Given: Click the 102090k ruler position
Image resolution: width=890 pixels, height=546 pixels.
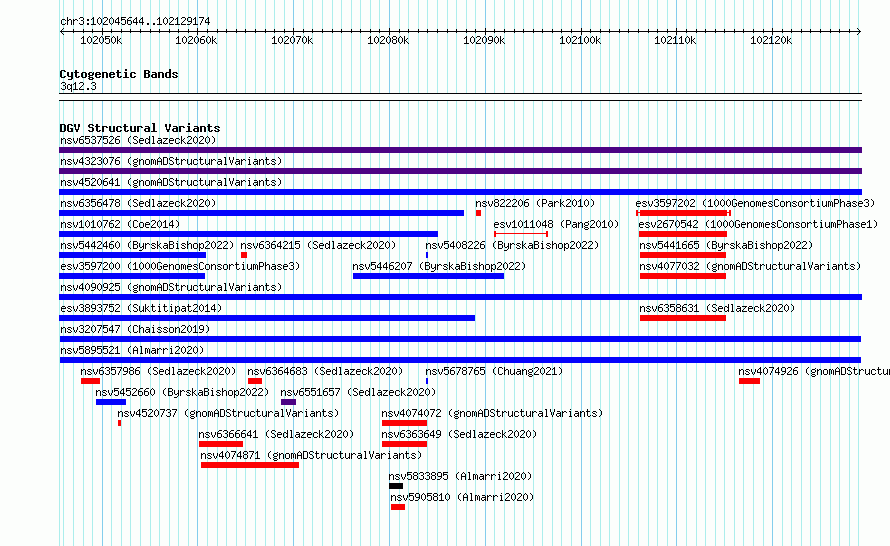Looking at the screenshot, I should click(x=484, y=40).
